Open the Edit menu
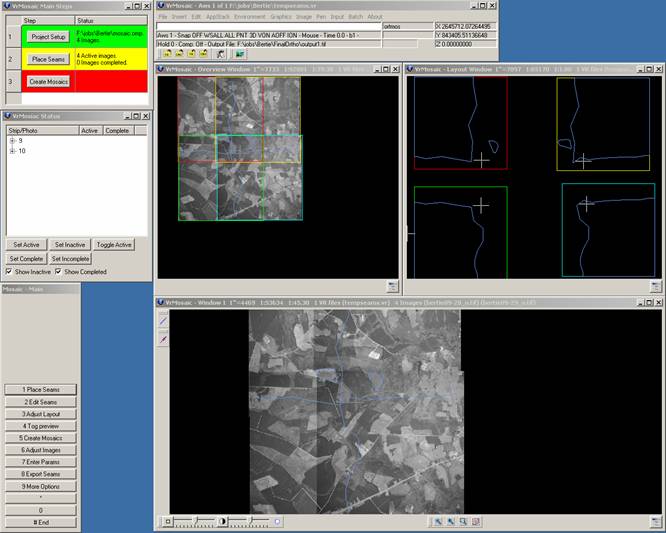The width and height of the screenshot is (666, 533). (x=196, y=17)
